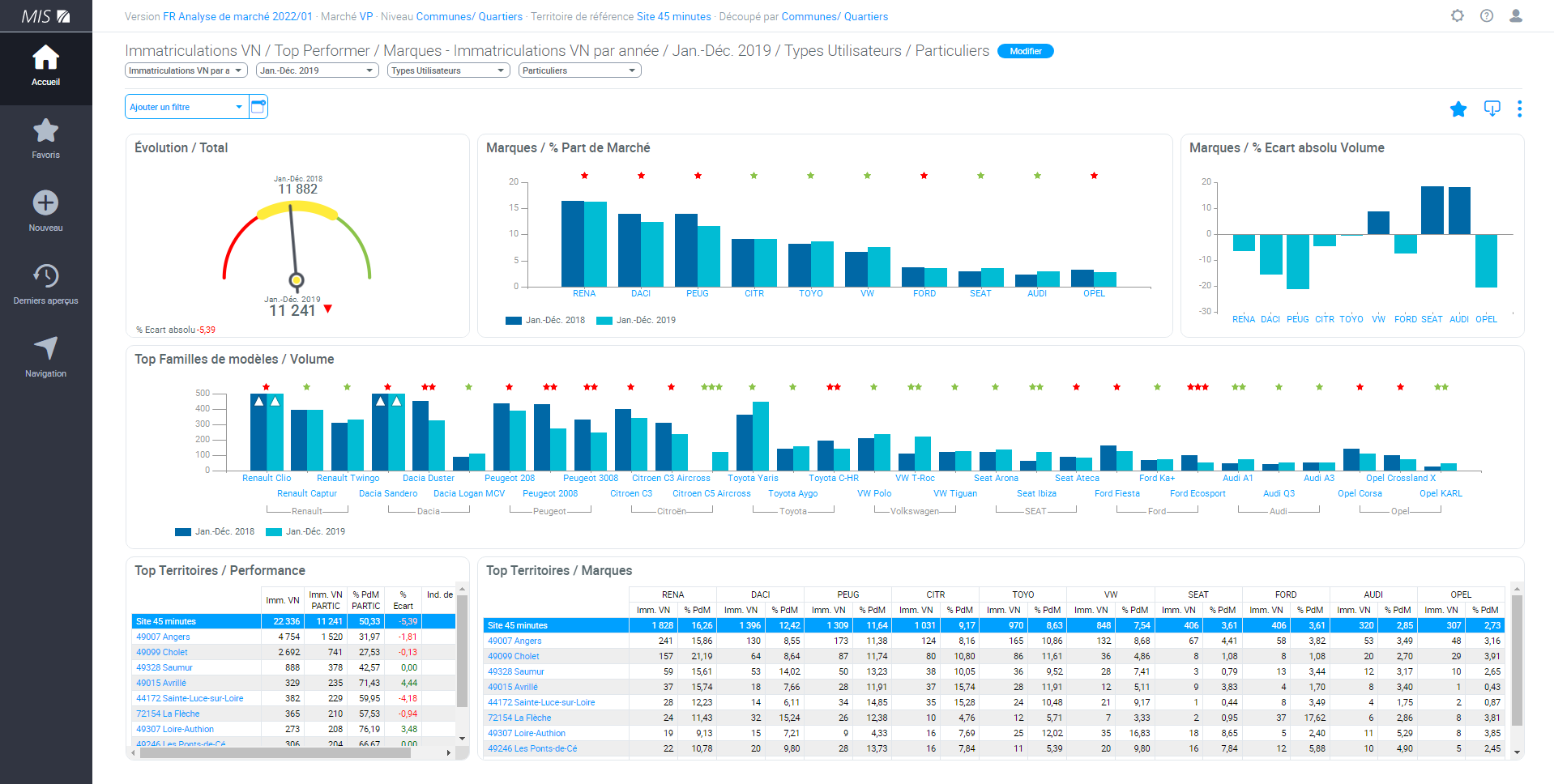Click the export download icon
The image size is (1554, 784).
[x=1492, y=109]
